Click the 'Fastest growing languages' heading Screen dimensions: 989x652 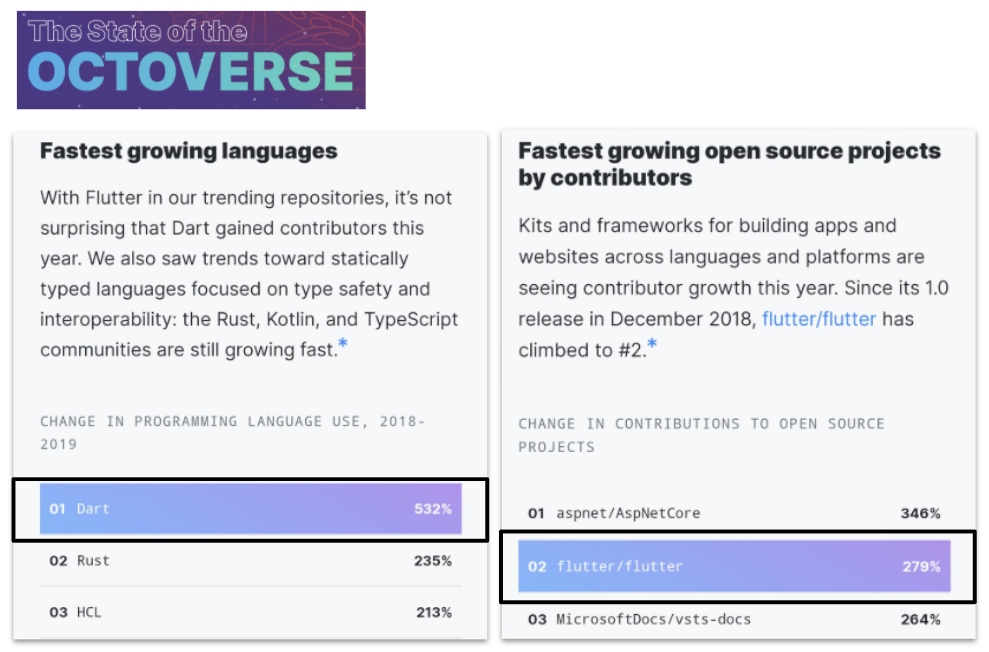(189, 151)
